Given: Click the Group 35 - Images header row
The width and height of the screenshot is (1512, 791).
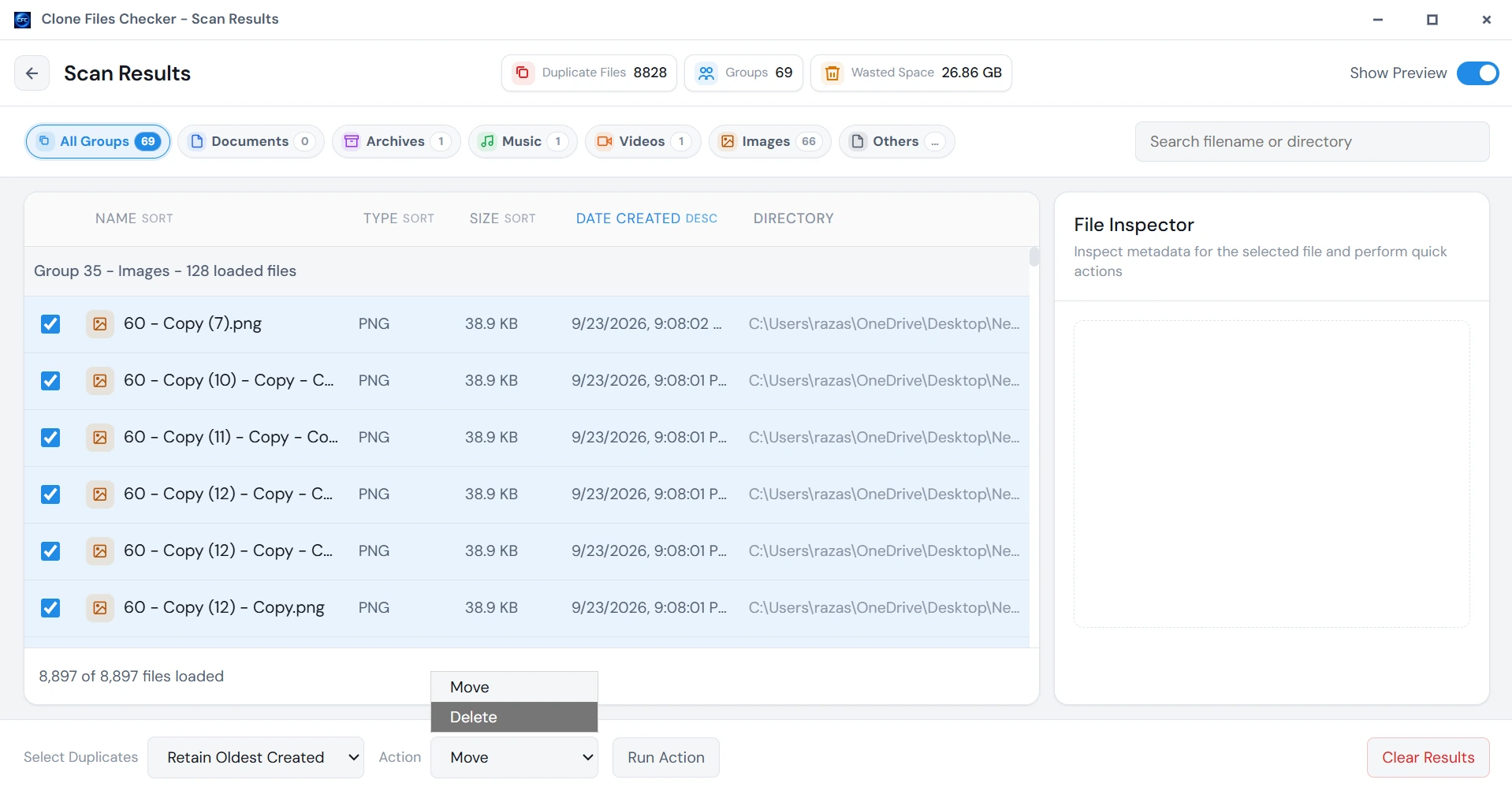Looking at the screenshot, I should coord(527,271).
